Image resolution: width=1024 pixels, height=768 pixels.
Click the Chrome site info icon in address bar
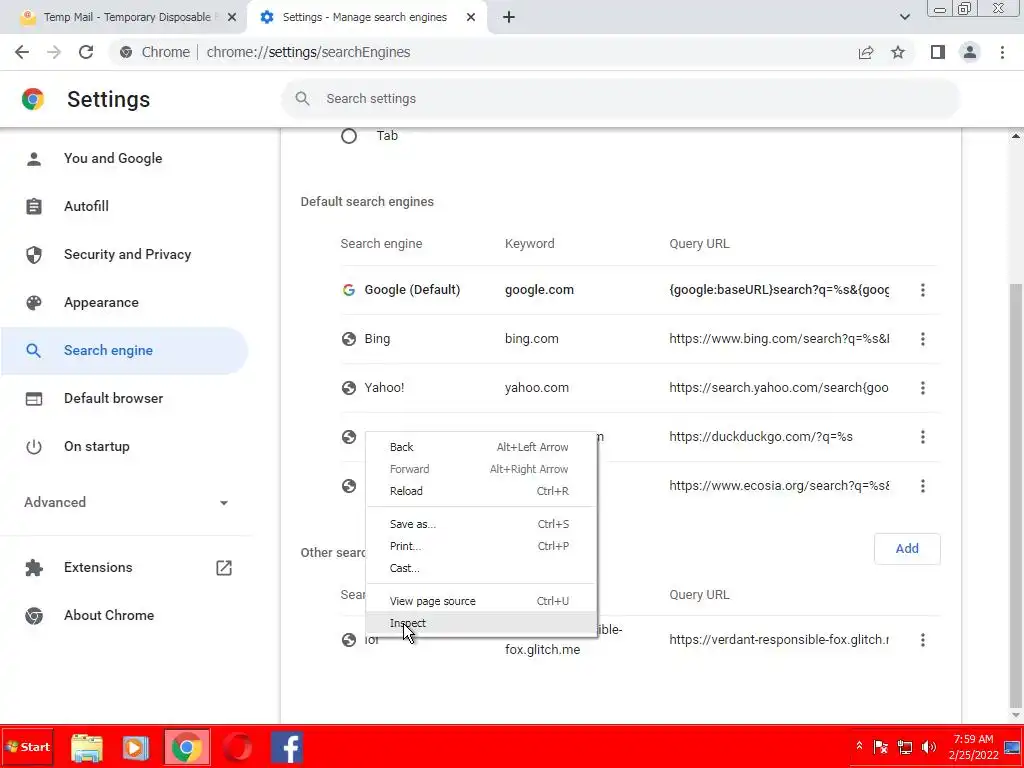[x=126, y=52]
